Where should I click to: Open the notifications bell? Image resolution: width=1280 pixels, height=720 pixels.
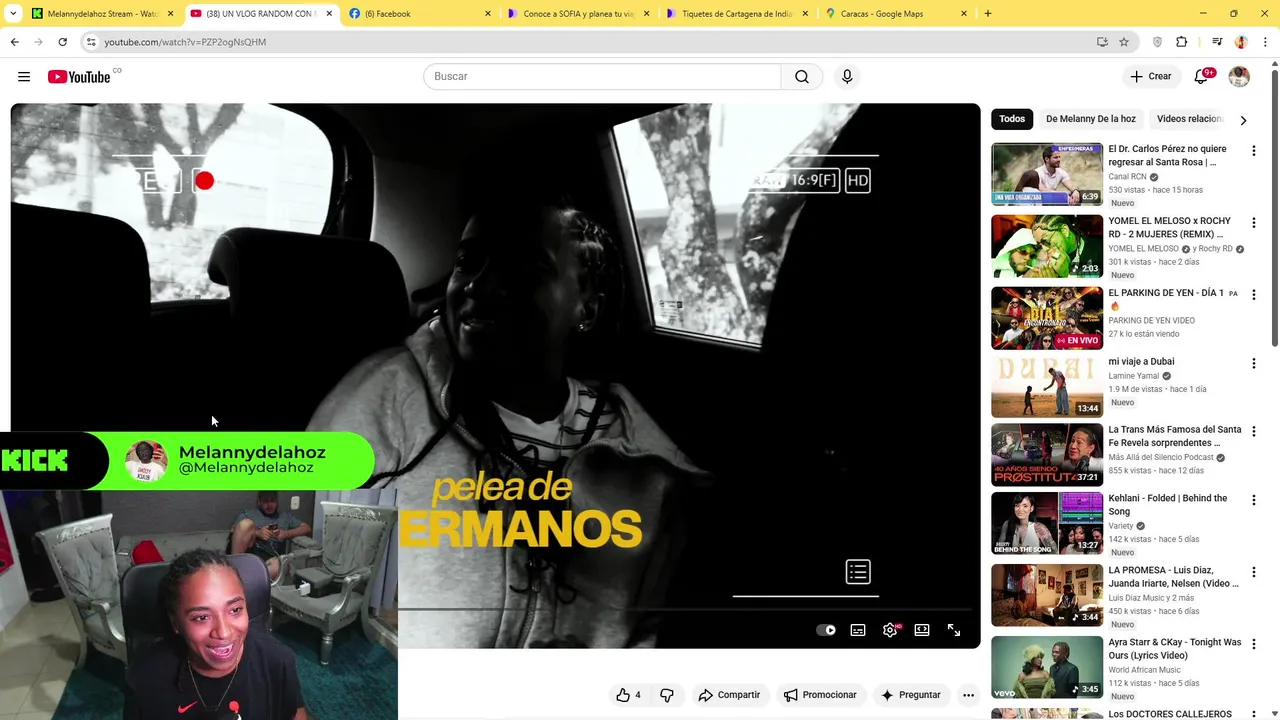click(1202, 77)
